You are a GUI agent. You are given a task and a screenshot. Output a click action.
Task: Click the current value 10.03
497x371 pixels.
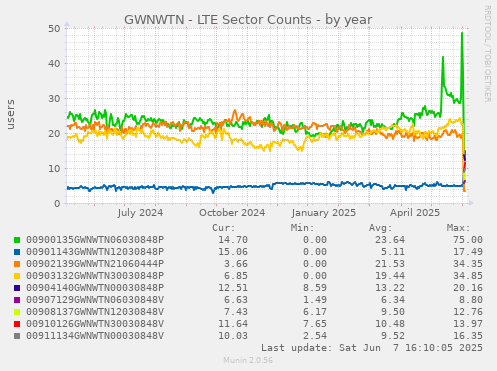[x=233, y=336]
